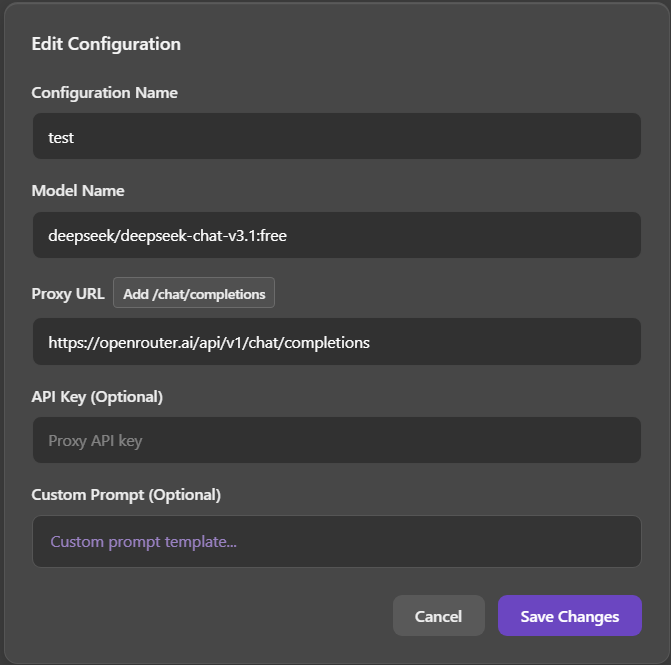Viewport: 671px width, 665px height.
Task: Click the "Proxy API key" placeholder text
Action: click(95, 441)
